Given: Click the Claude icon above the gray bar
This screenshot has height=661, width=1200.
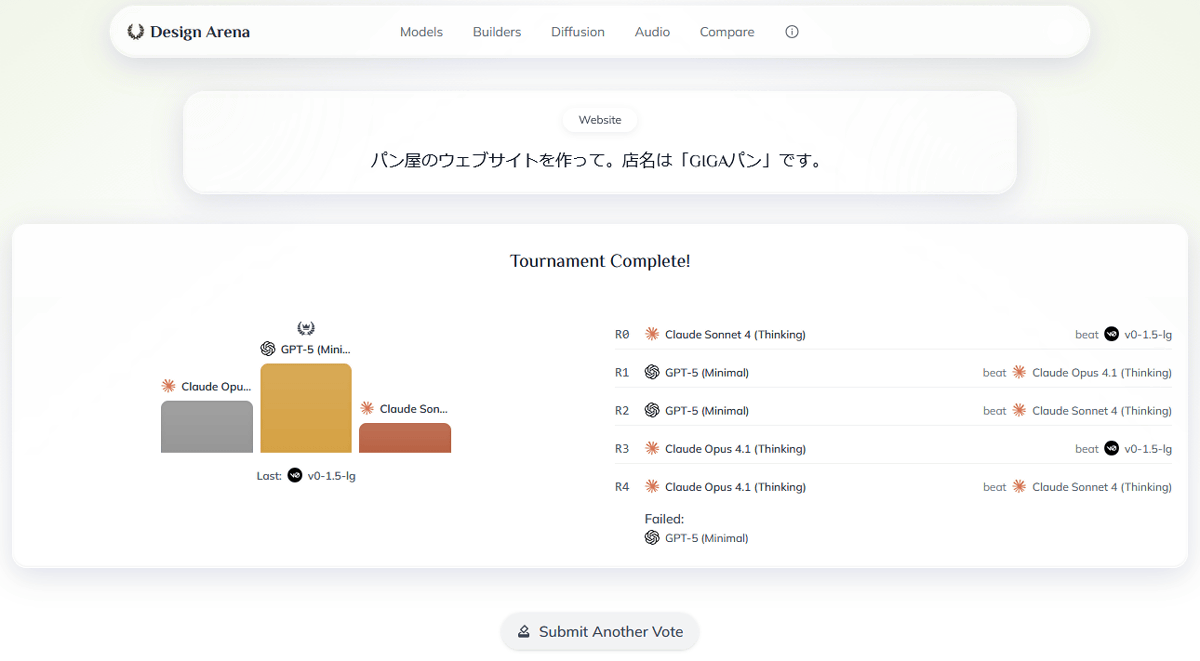Looking at the screenshot, I should tap(169, 386).
